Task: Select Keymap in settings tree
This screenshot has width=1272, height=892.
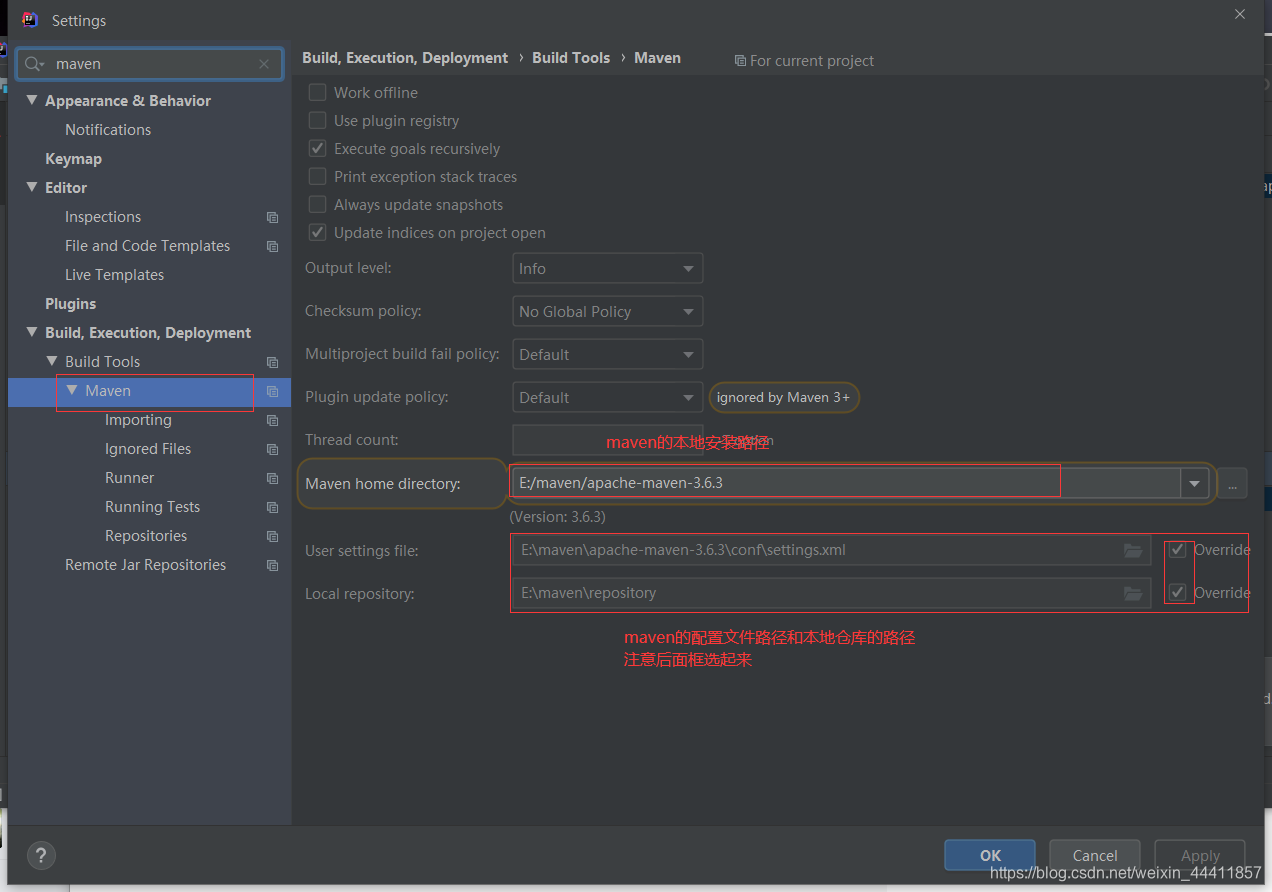Action: point(73,159)
